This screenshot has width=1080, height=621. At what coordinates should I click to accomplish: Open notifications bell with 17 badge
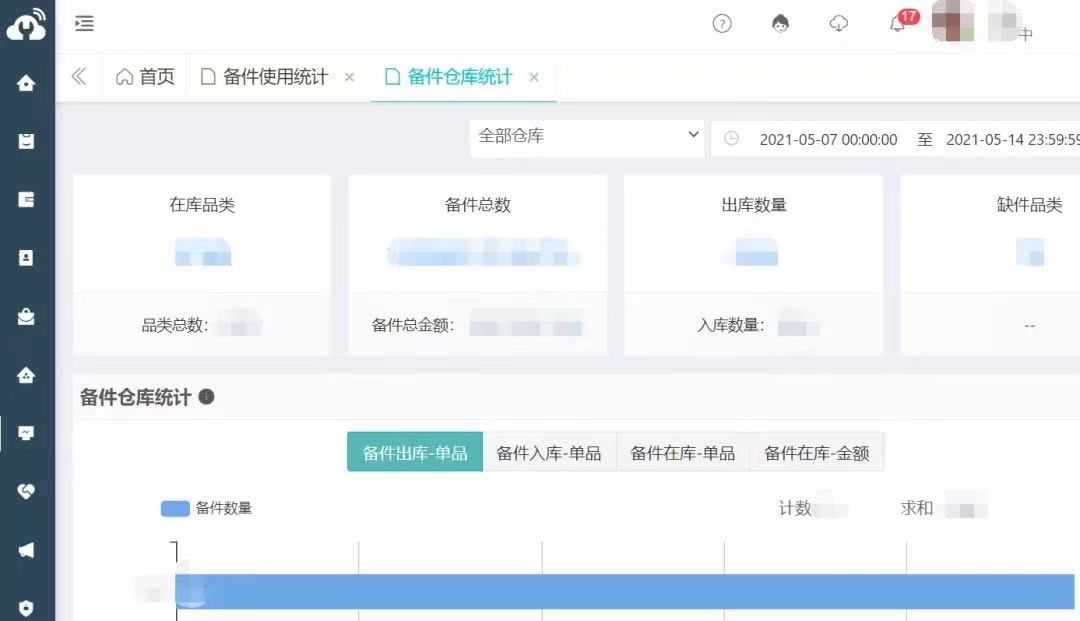(x=898, y=24)
